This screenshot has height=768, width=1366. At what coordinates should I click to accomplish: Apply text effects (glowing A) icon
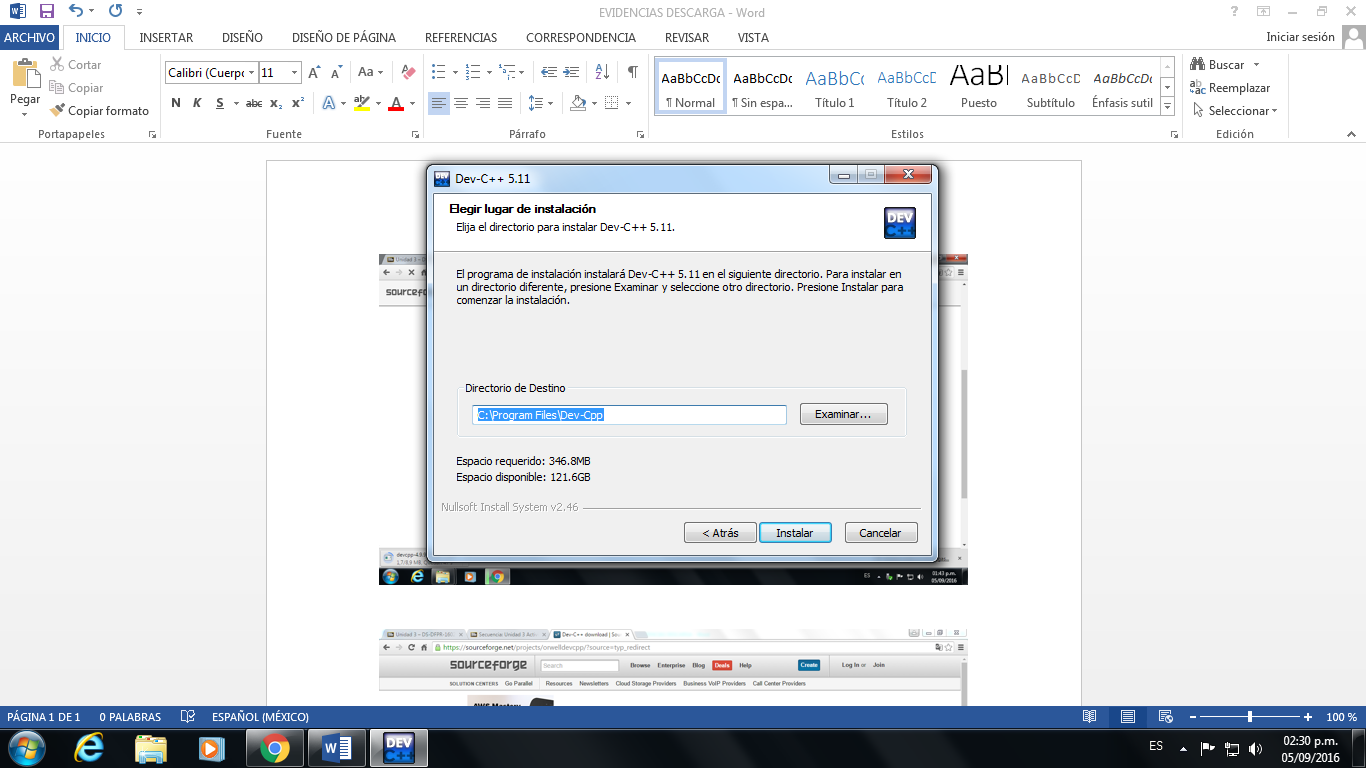[x=328, y=103]
